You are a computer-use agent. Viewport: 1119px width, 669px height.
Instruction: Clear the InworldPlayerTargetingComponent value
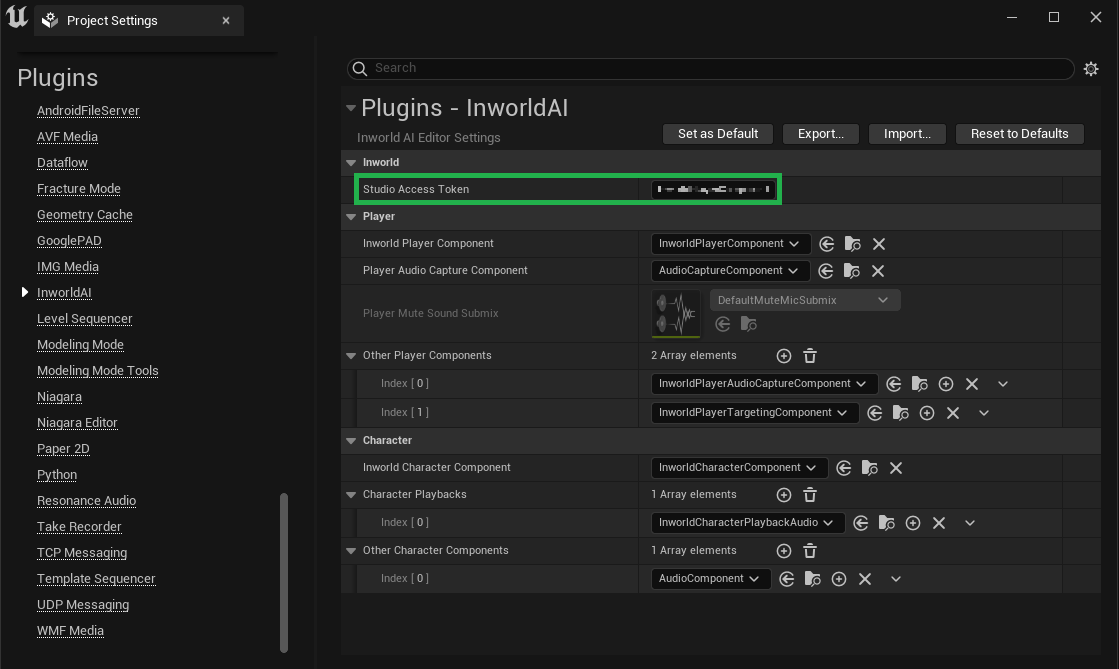(x=953, y=413)
